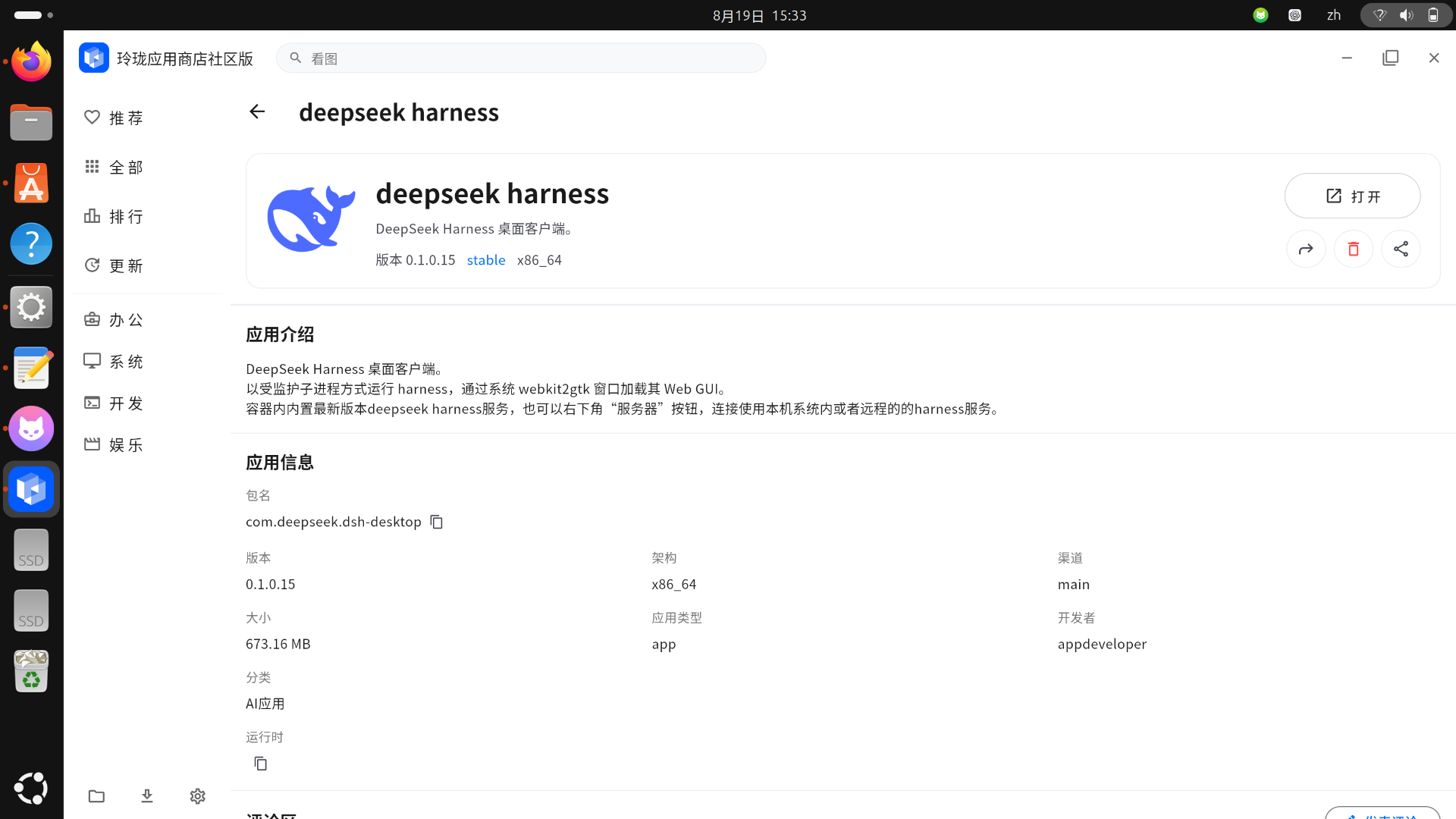
Task: Open System Settings from the dock
Action: point(31,307)
